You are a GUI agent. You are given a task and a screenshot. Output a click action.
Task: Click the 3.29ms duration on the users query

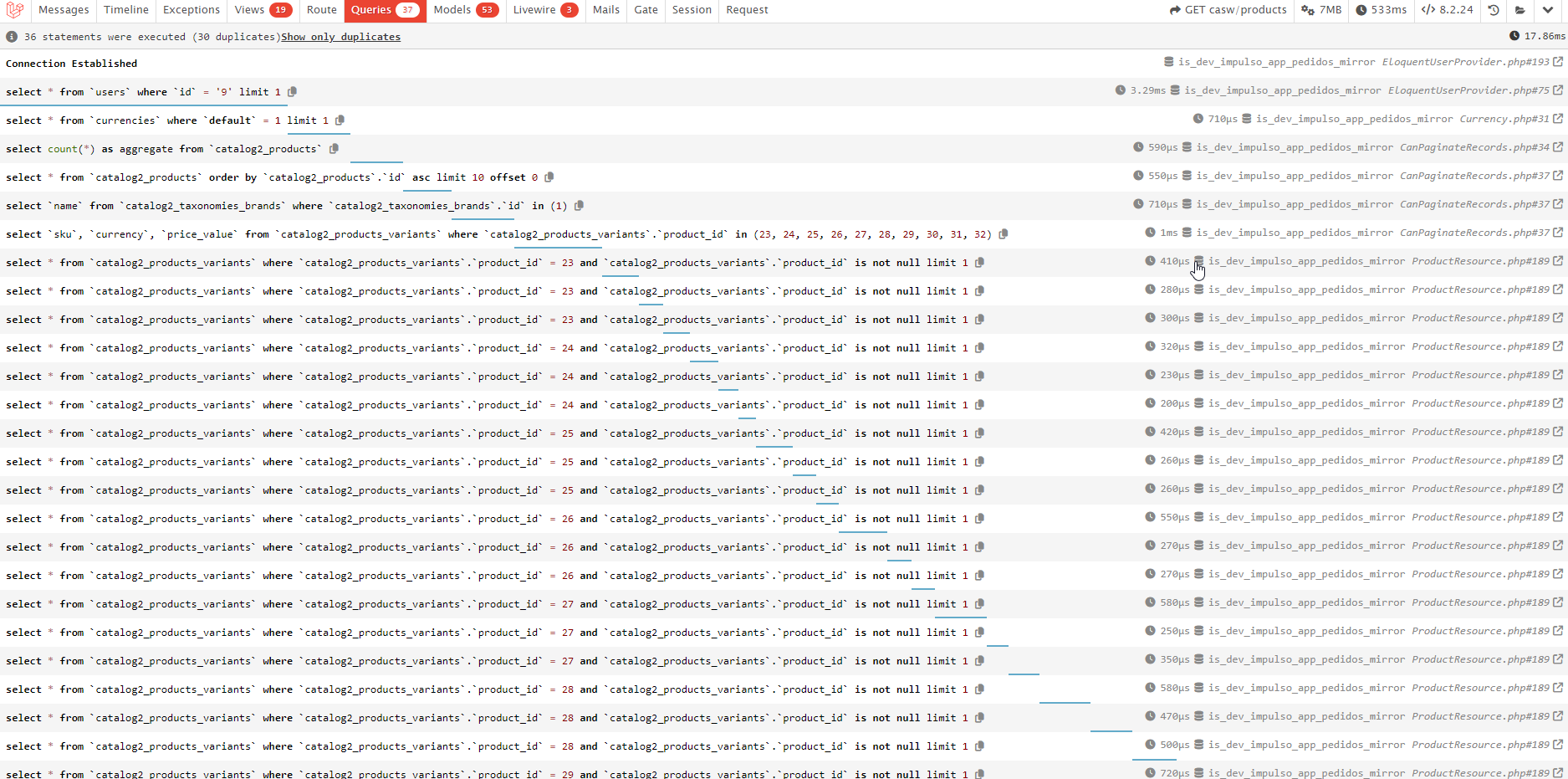pyautogui.click(x=1147, y=90)
